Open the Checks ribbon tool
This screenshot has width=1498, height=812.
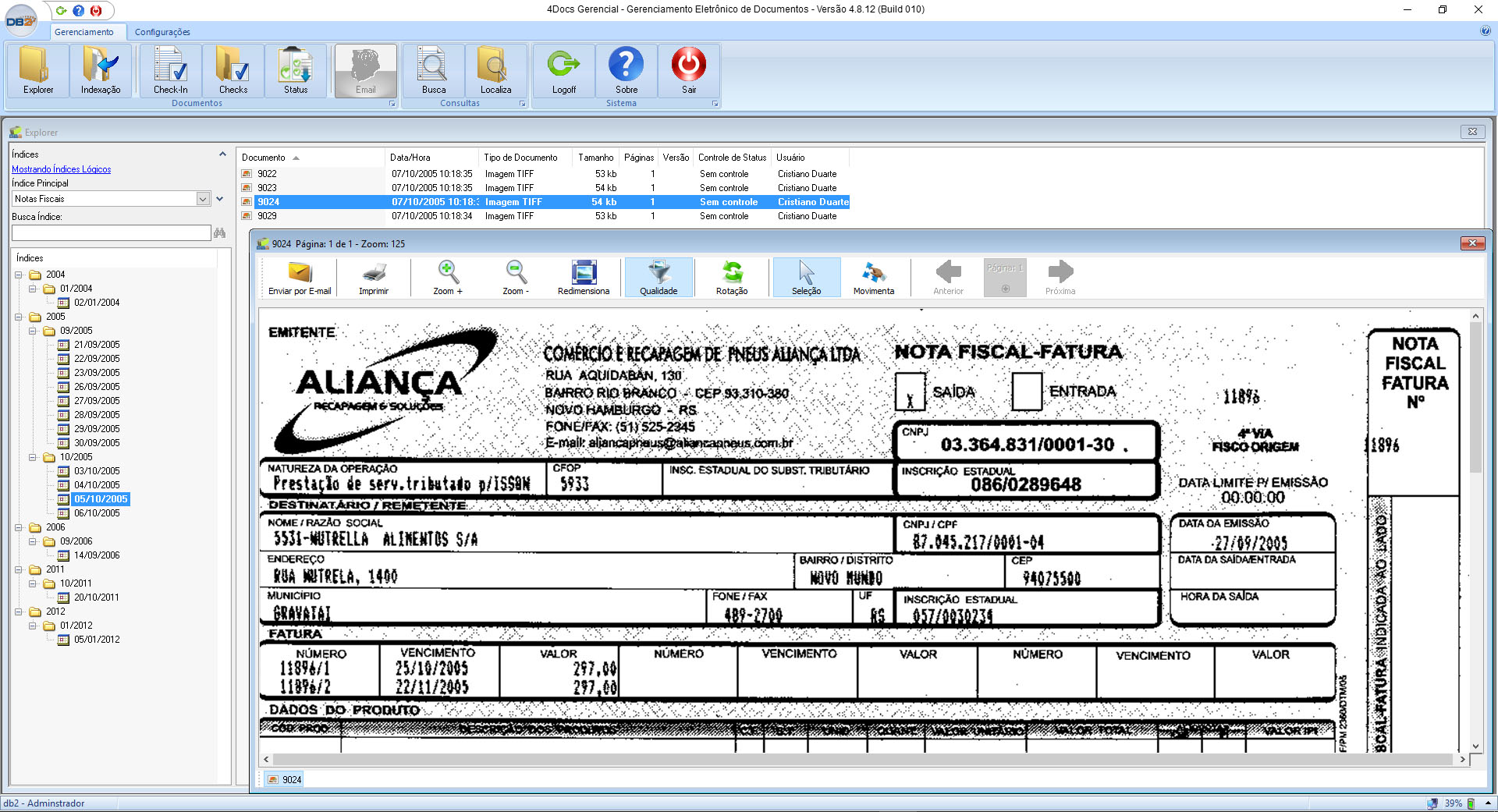tap(233, 70)
